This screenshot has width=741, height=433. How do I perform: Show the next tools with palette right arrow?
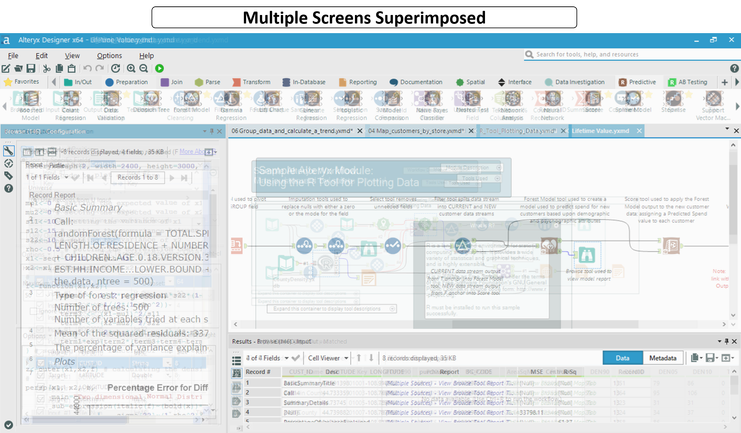(x=737, y=106)
